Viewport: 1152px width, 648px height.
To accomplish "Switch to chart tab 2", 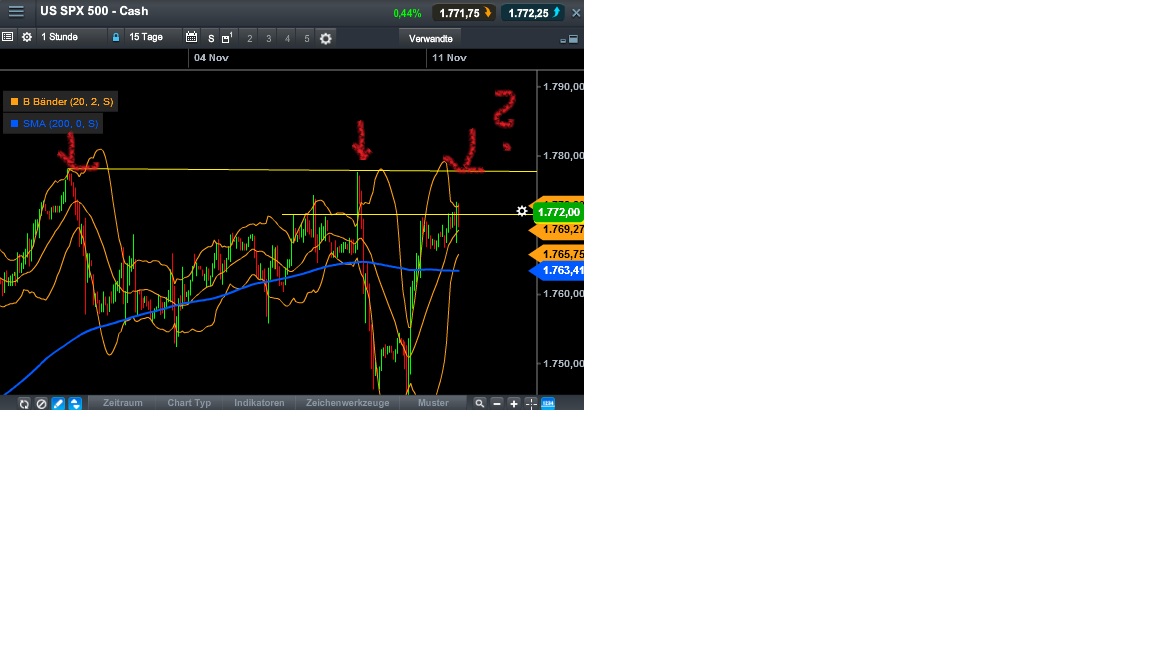I will coord(249,37).
